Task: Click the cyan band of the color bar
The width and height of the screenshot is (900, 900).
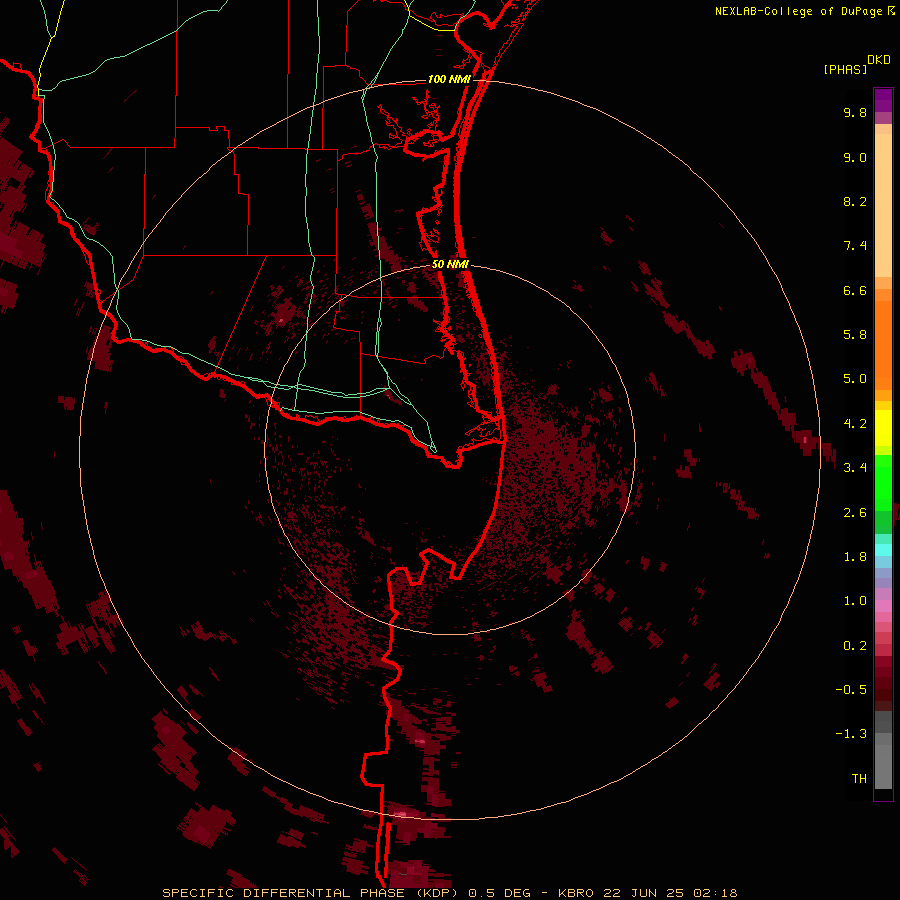Action: (x=883, y=550)
